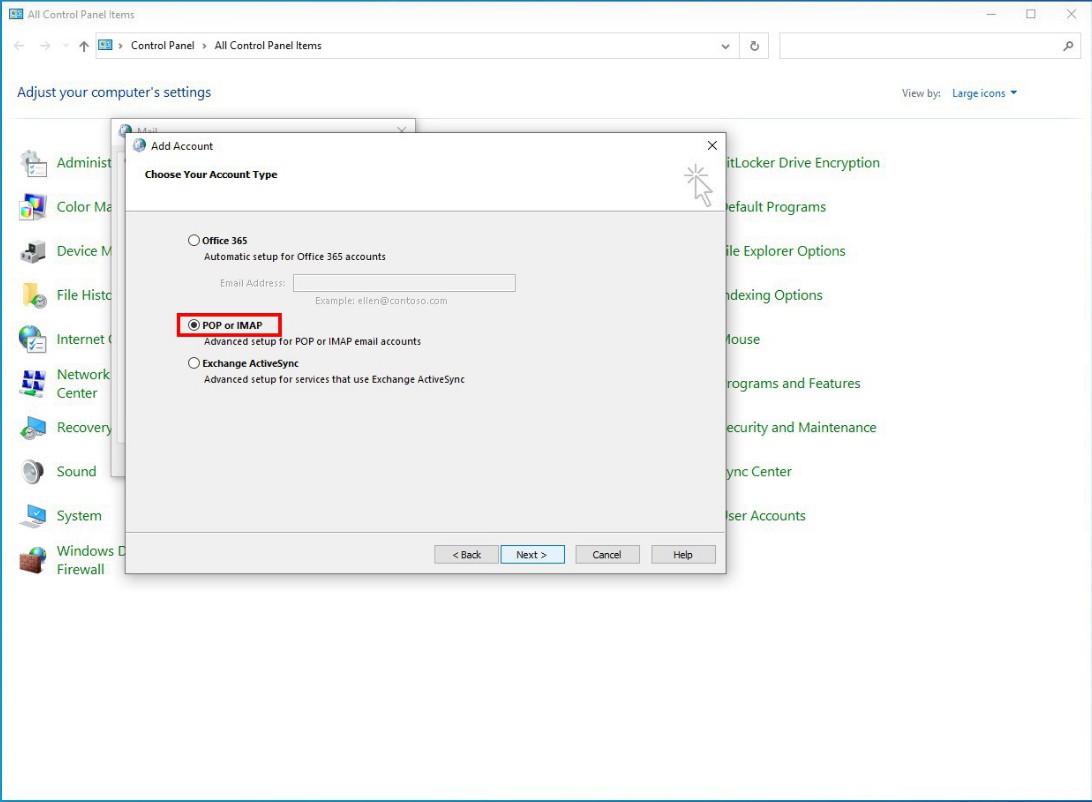Image resolution: width=1092 pixels, height=802 pixels.
Task: Expand the address bar history dropdown
Action: tap(725, 46)
